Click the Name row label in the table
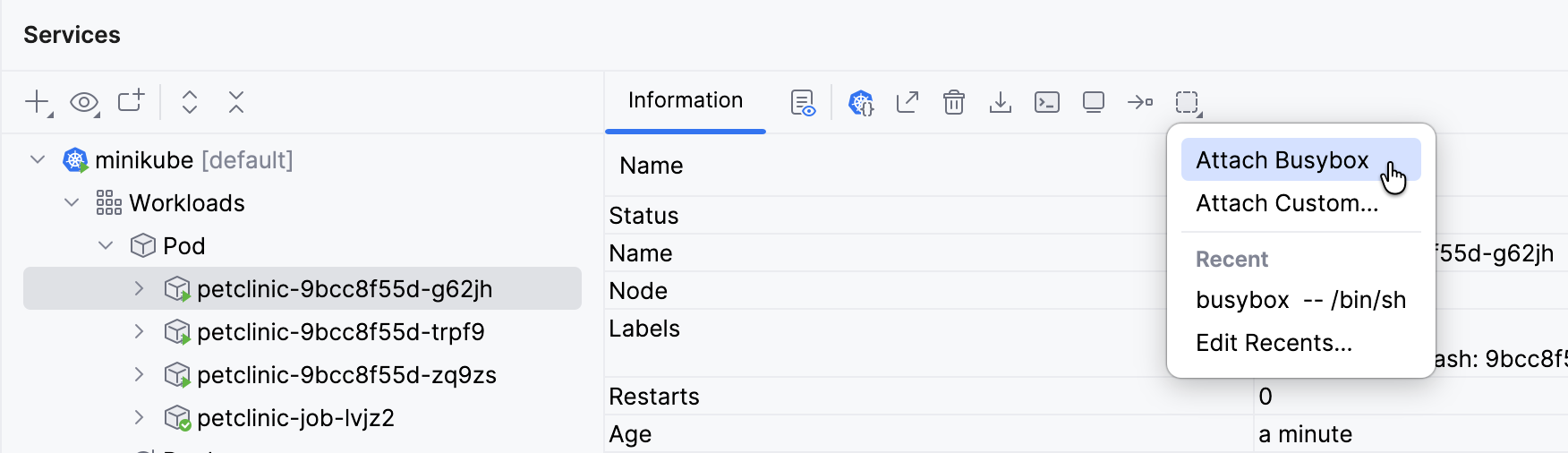The height and width of the screenshot is (453, 1568). tap(641, 253)
